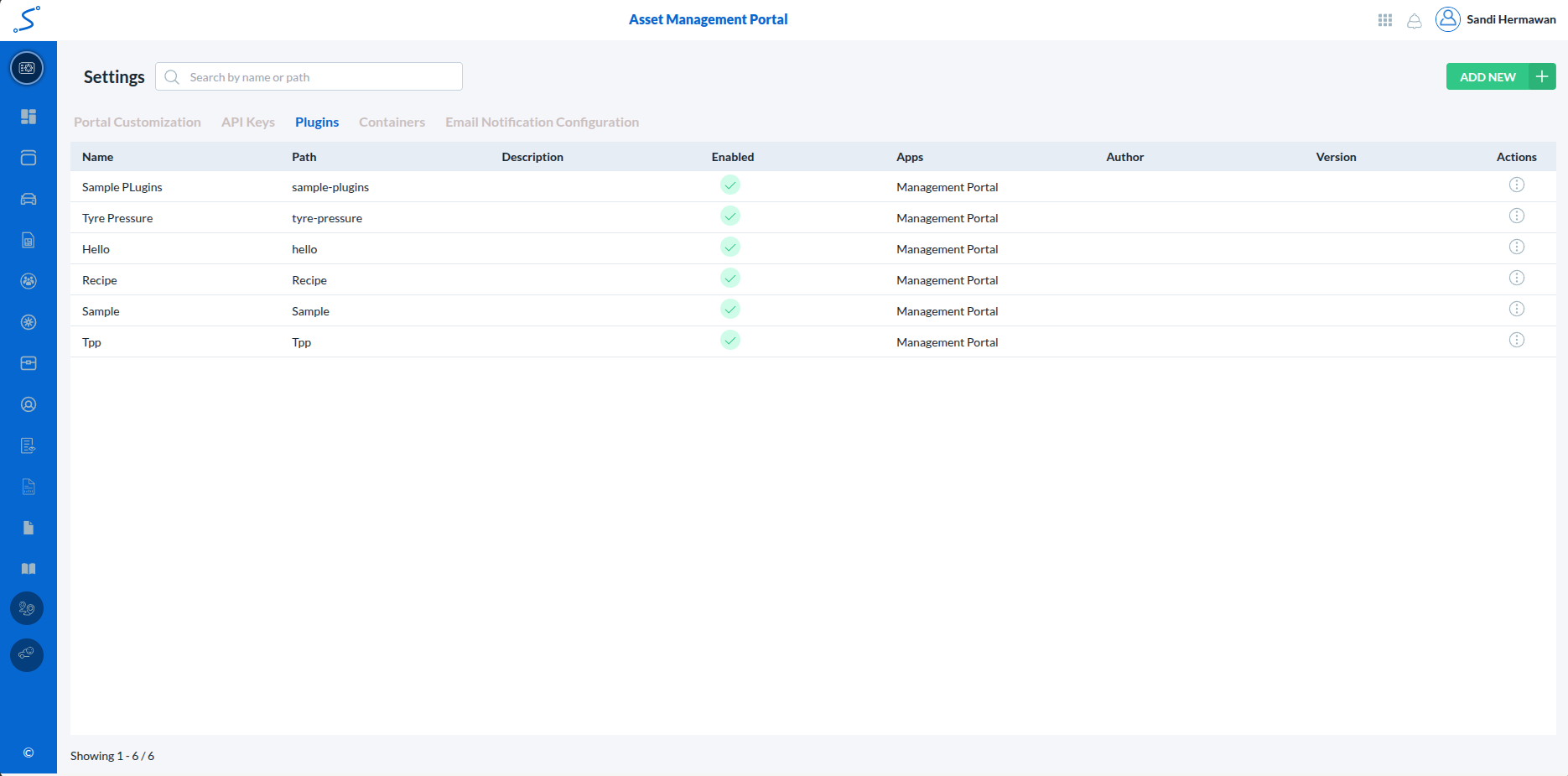Open the SIM card sidebar icon
Viewport: 1568px width, 776px height.
tap(29, 240)
